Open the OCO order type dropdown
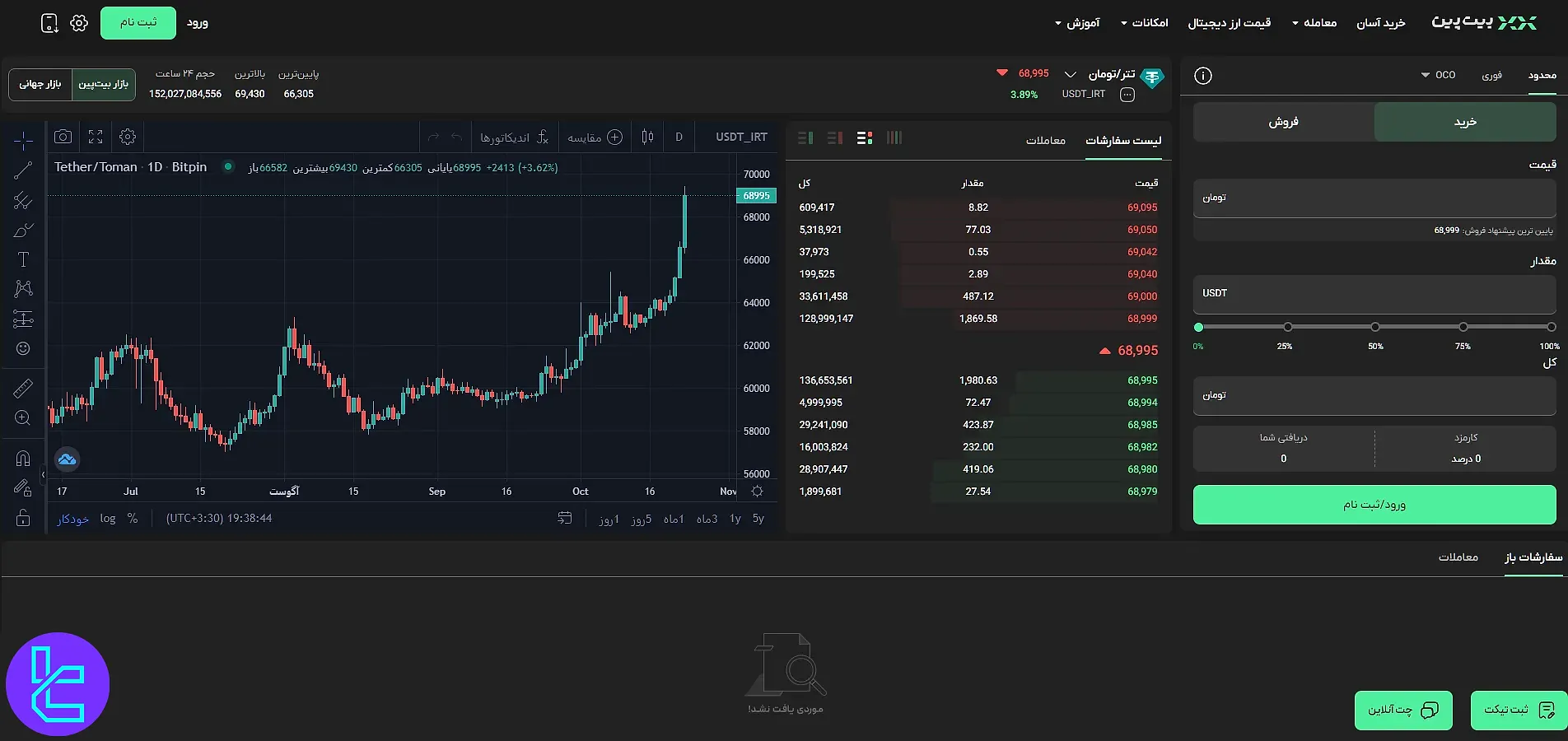This screenshot has height=741, width=1568. pyautogui.click(x=1439, y=75)
